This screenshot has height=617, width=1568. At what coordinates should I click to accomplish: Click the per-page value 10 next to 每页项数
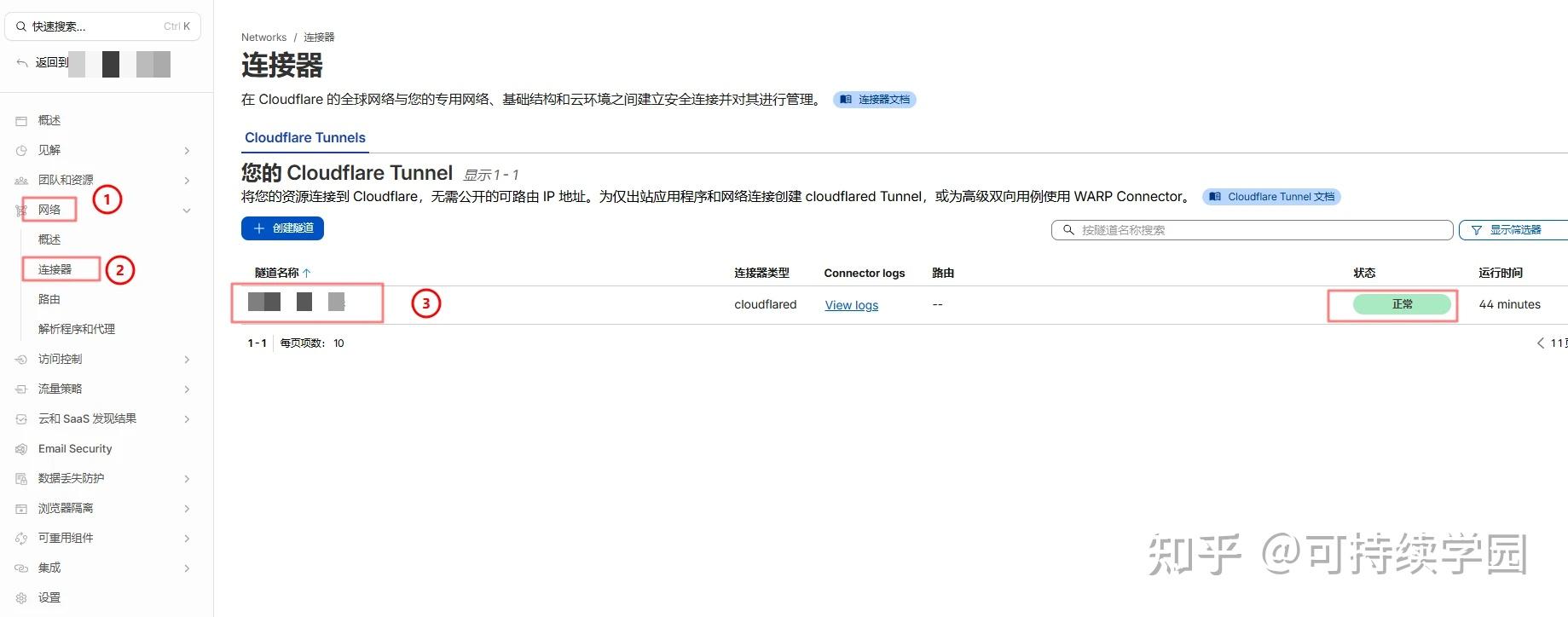tap(338, 343)
